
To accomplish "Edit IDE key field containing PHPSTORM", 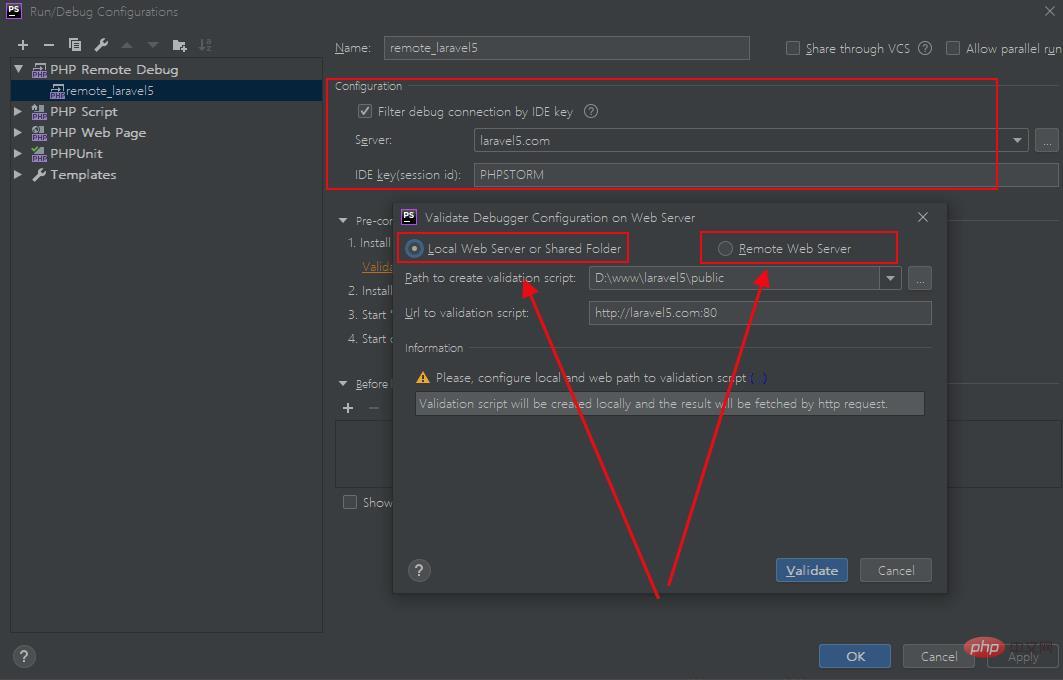I will tap(766, 175).
